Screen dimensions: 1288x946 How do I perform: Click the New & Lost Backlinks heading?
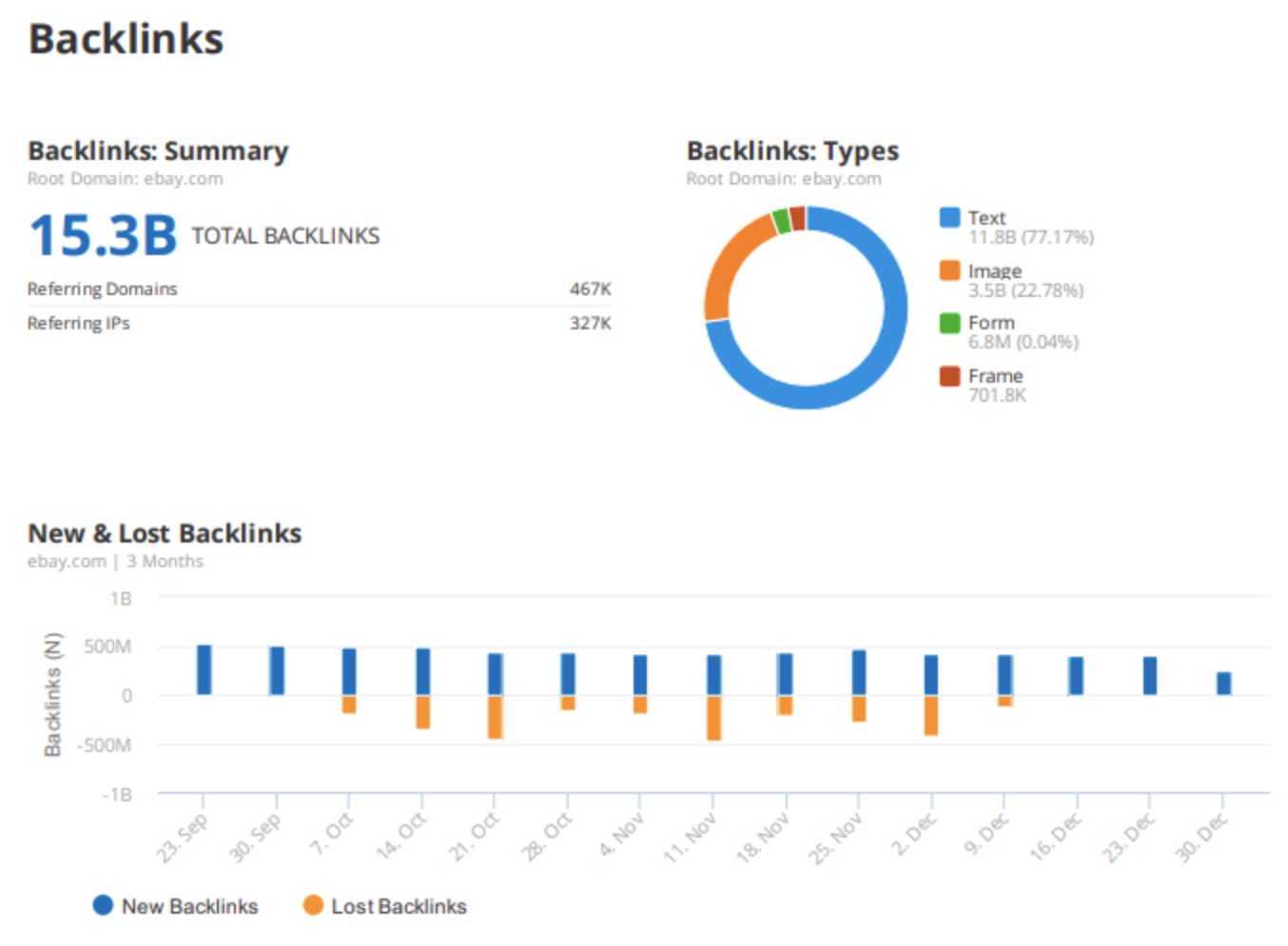(165, 533)
